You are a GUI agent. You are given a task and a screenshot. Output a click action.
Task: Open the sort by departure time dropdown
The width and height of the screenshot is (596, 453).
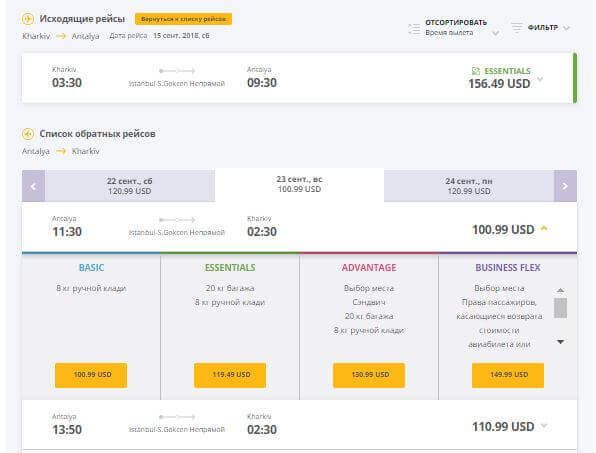tap(495, 33)
